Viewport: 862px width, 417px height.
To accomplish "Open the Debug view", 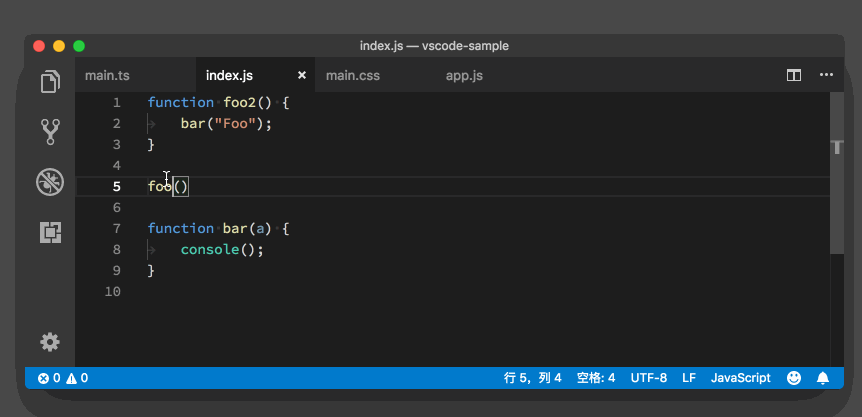I will click(x=50, y=182).
